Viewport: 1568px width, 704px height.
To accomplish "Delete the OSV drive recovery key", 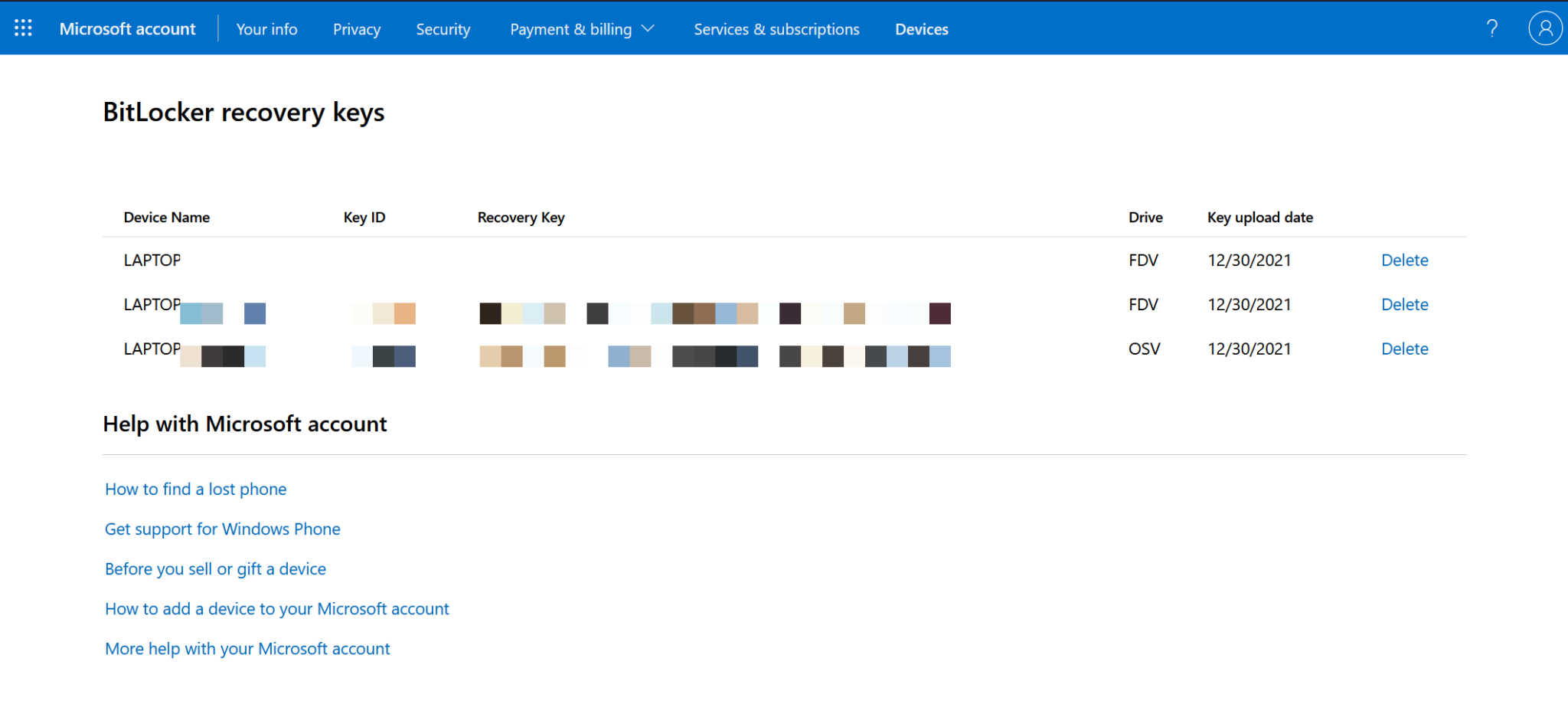I will [1404, 349].
